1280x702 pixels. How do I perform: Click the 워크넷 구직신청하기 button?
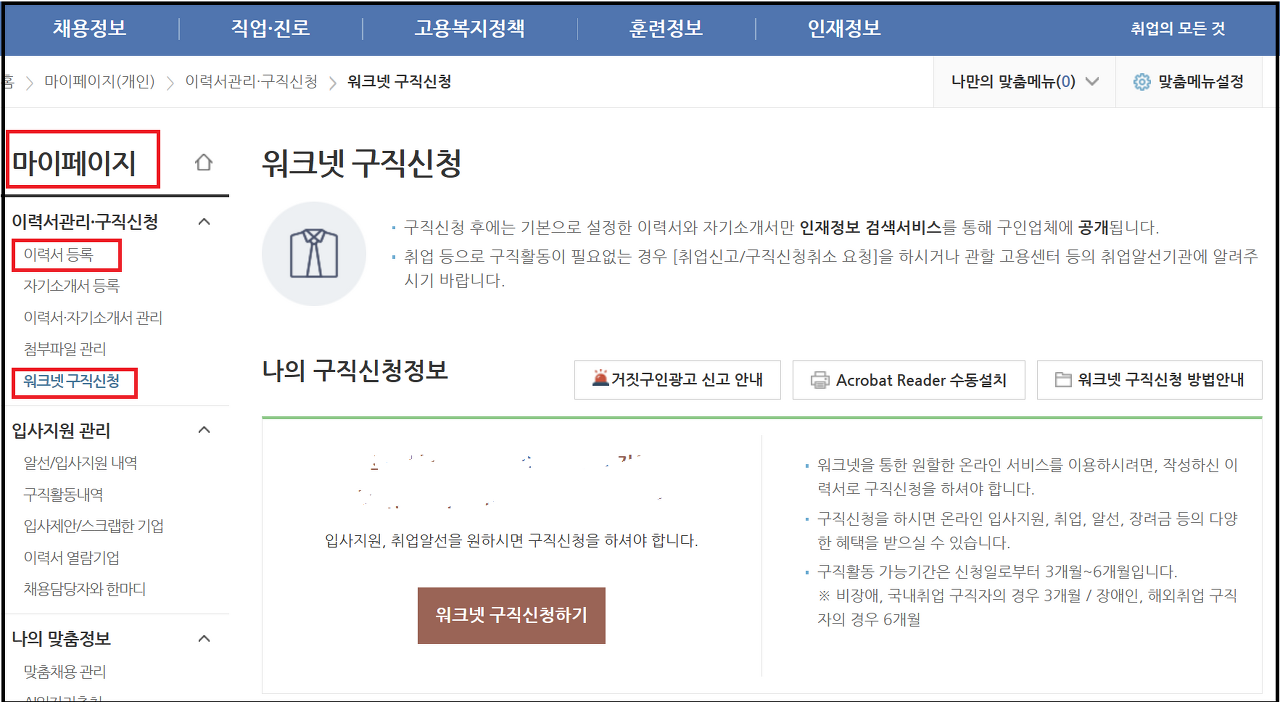coord(511,615)
